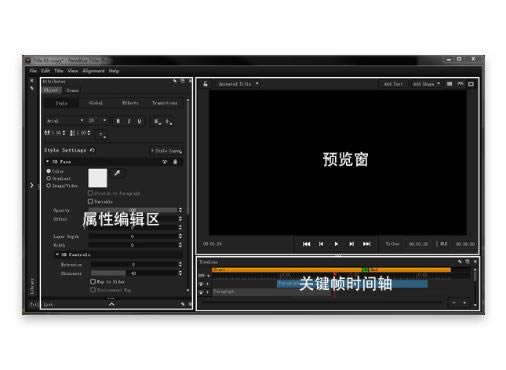Screen dimensions: 506x370
Task: Click the Layer Depth value field
Action: 133,236
